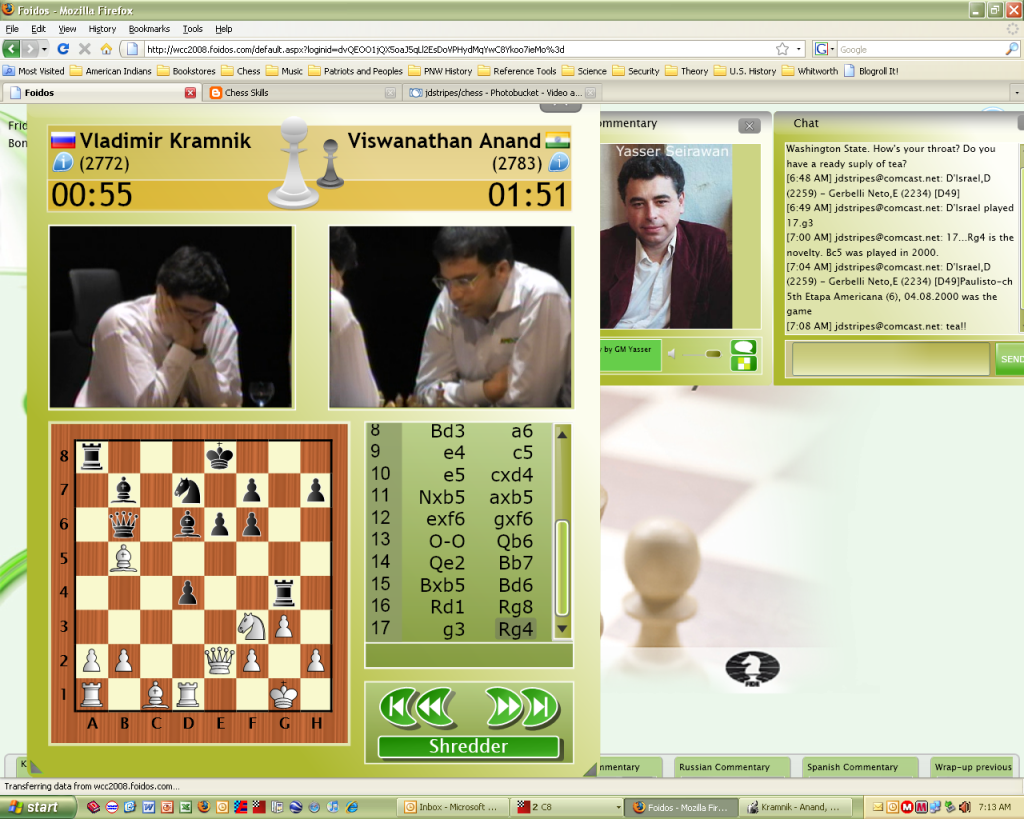Launch Excel from the quick launch bar

[x=185, y=807]
